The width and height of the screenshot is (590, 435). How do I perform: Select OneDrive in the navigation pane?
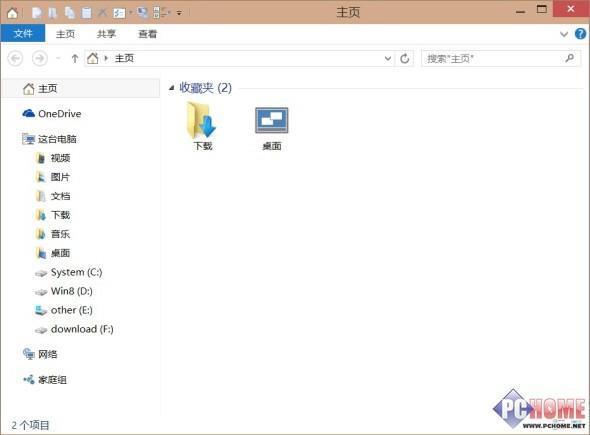pos(59,114)
